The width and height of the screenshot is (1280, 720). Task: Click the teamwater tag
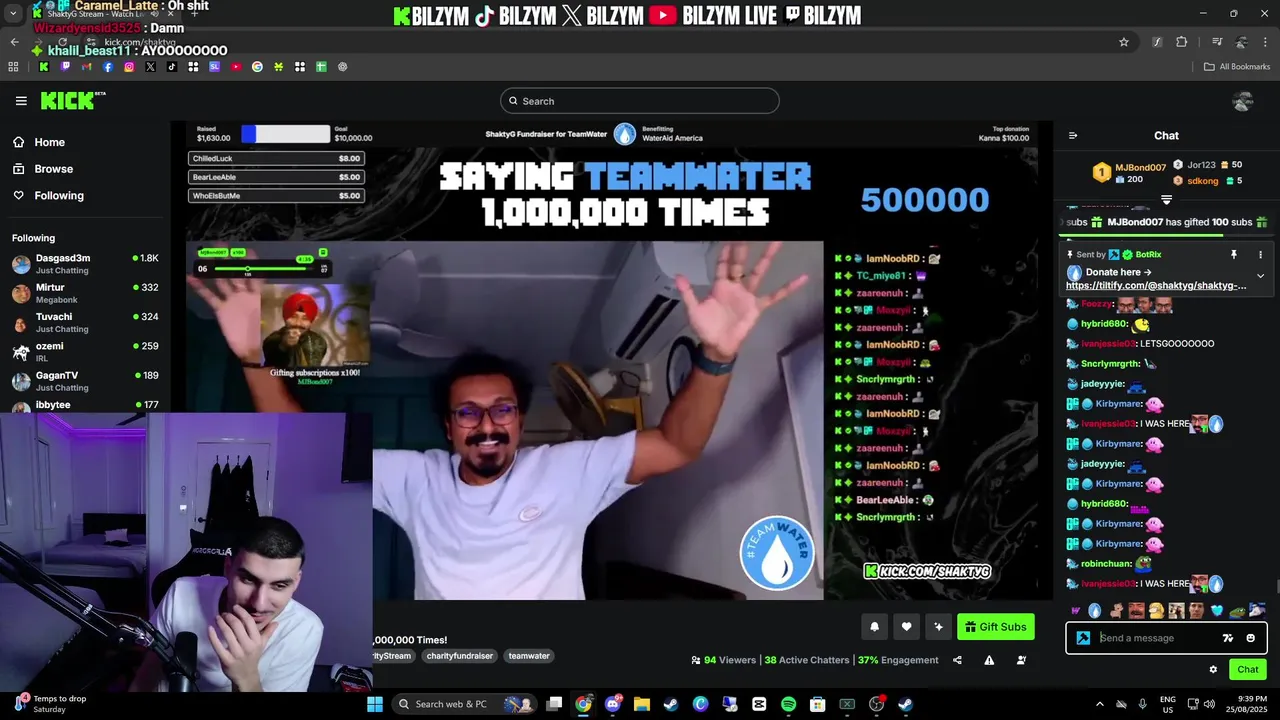pyautogui.click(x=529, y=656)
